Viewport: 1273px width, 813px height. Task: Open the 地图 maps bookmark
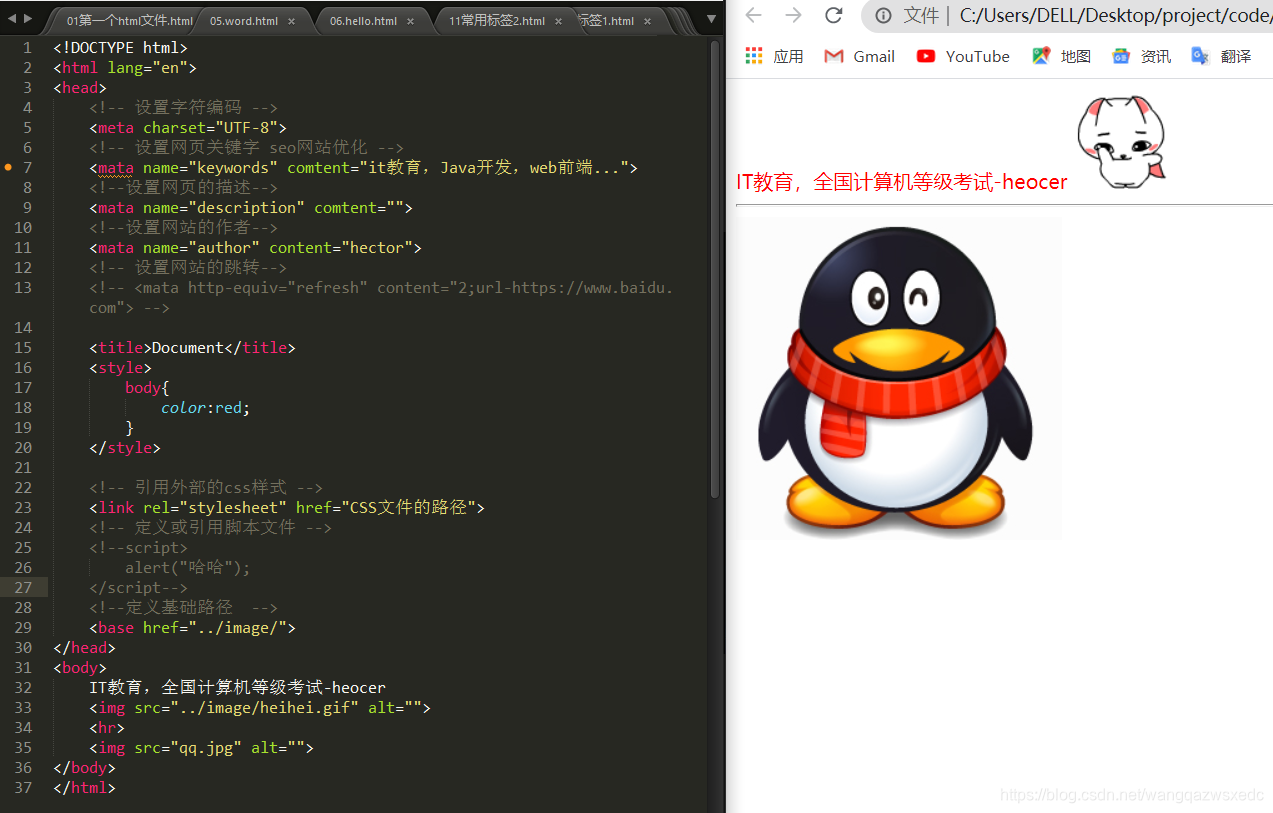[x=1062, y=56]
